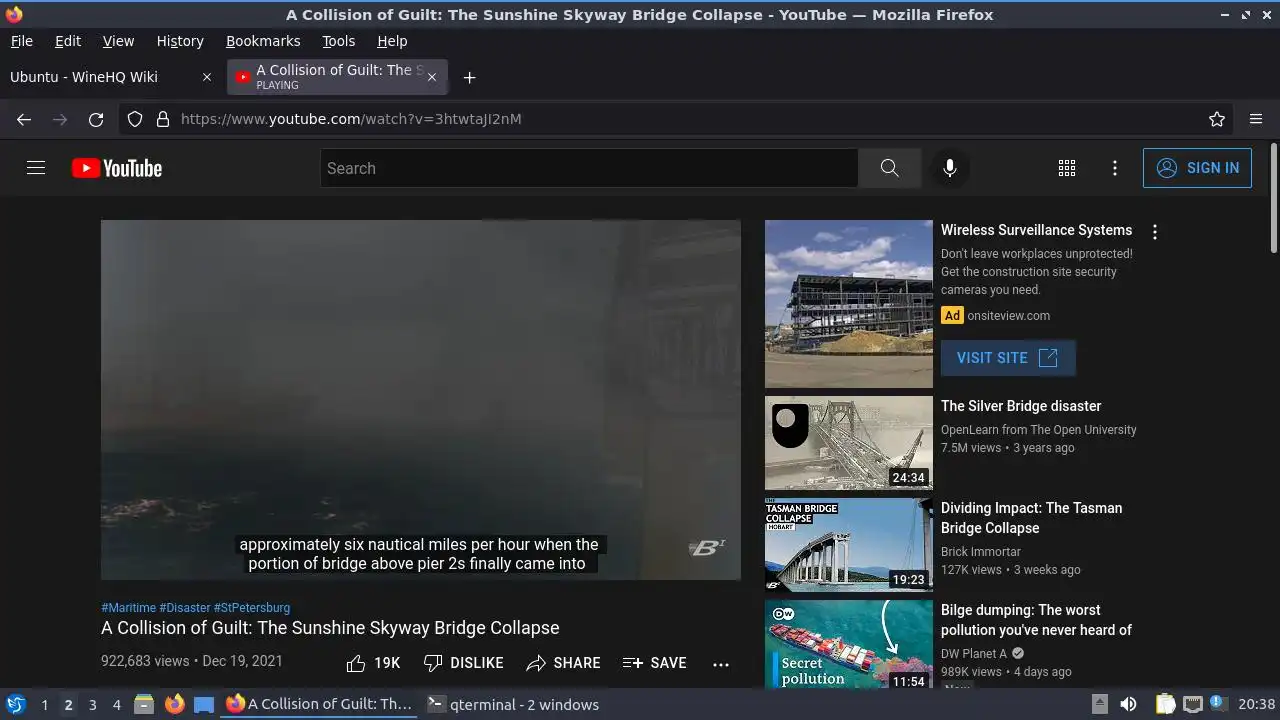Viewport: 1280px width, 720px height.
Task: Open the YouTube guide hamburger menu
Action: click(36, 168)
